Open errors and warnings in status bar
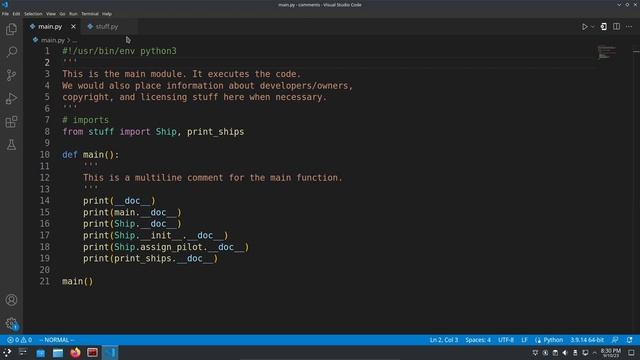Viewport: 640px width, 360px height. [x=19, y=340]
